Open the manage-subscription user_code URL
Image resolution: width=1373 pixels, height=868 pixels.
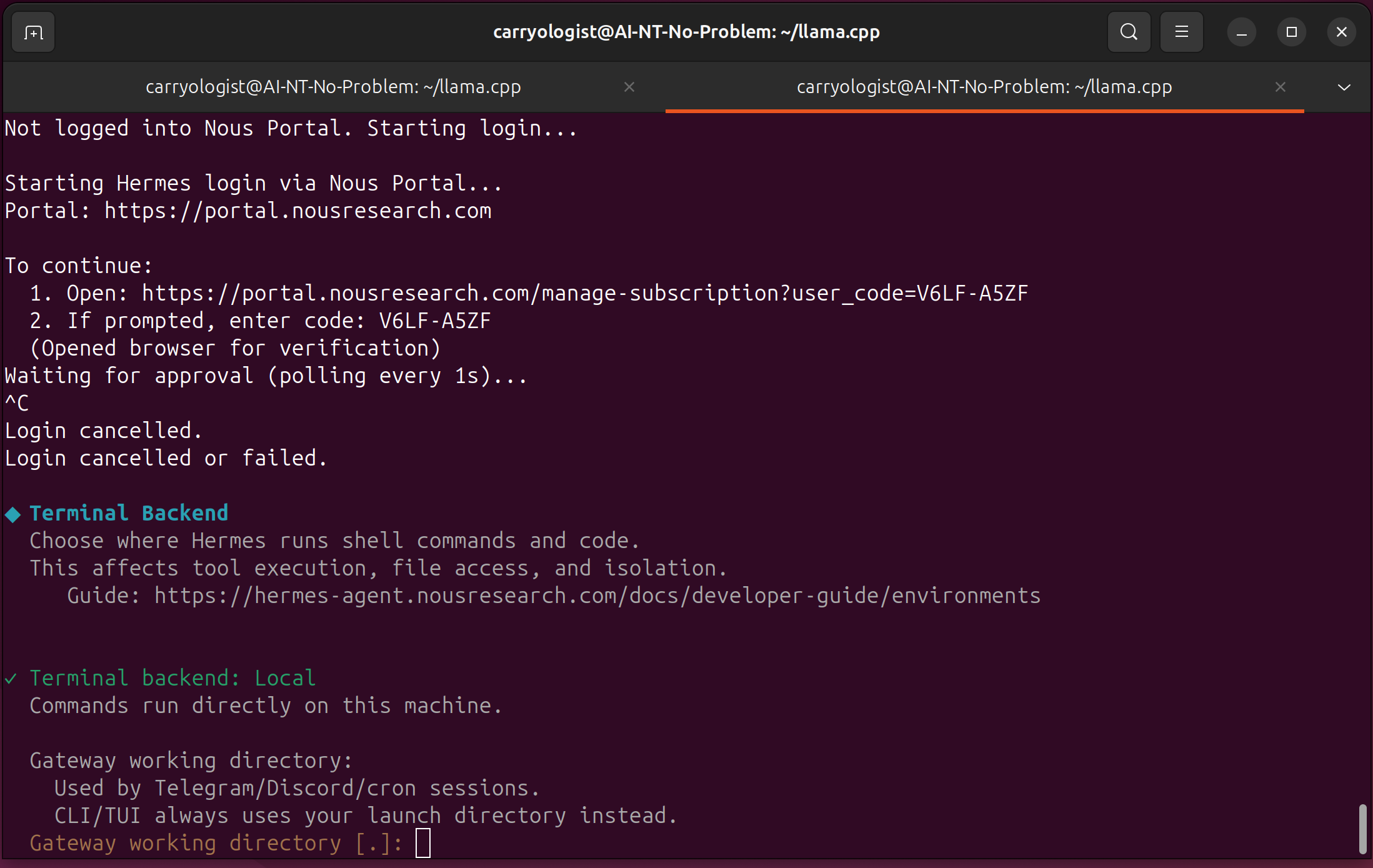click(x=585, y=294)
